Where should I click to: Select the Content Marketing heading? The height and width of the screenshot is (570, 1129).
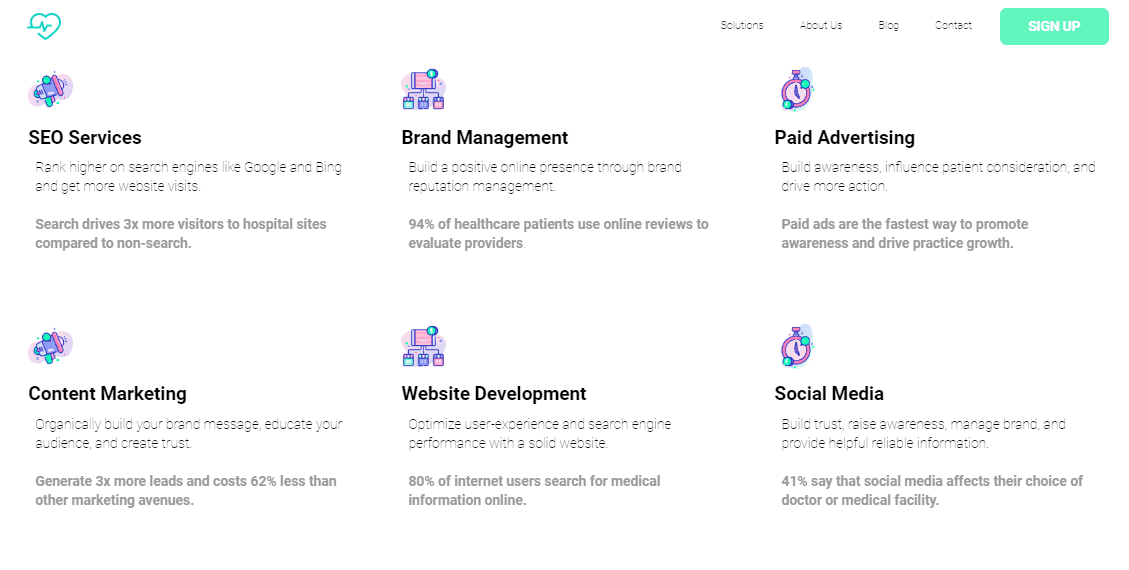point(107,394)
